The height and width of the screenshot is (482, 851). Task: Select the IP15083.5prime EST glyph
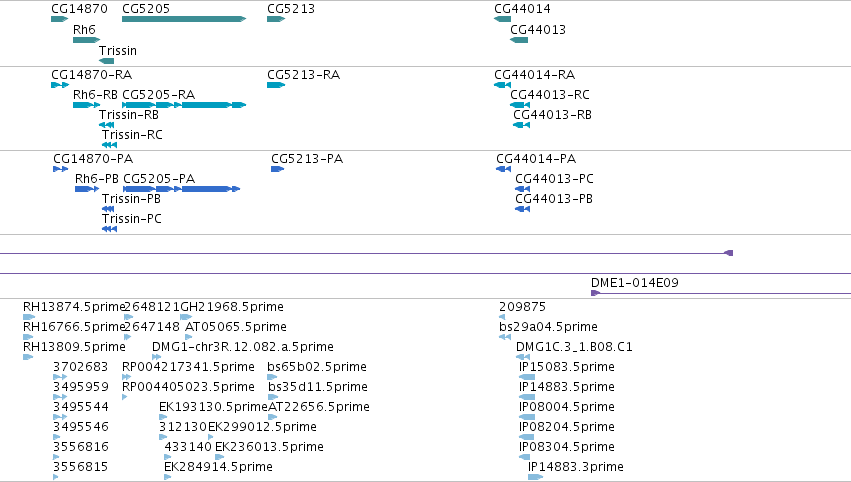[527, 377]
